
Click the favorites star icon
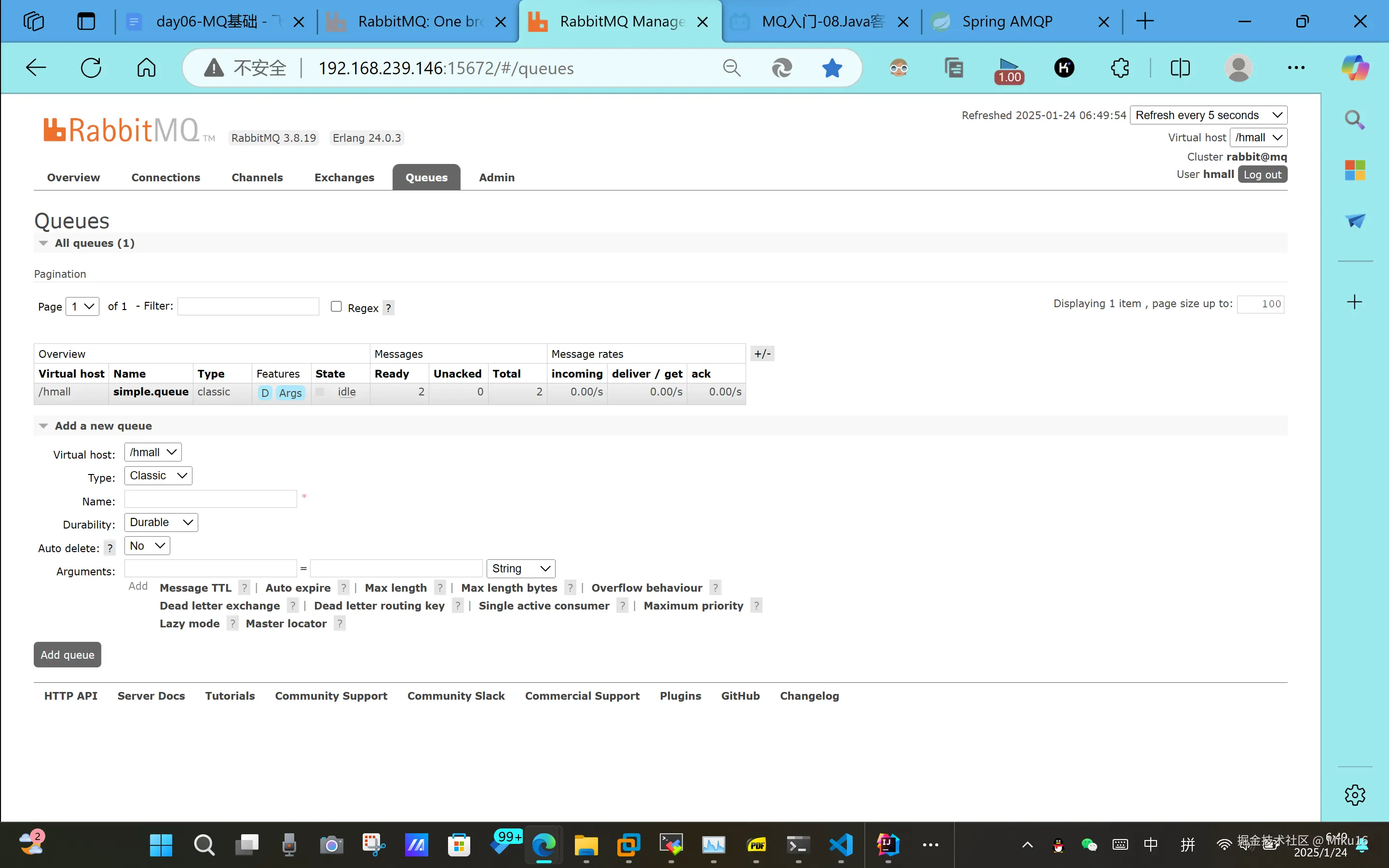tap(831, 68)
